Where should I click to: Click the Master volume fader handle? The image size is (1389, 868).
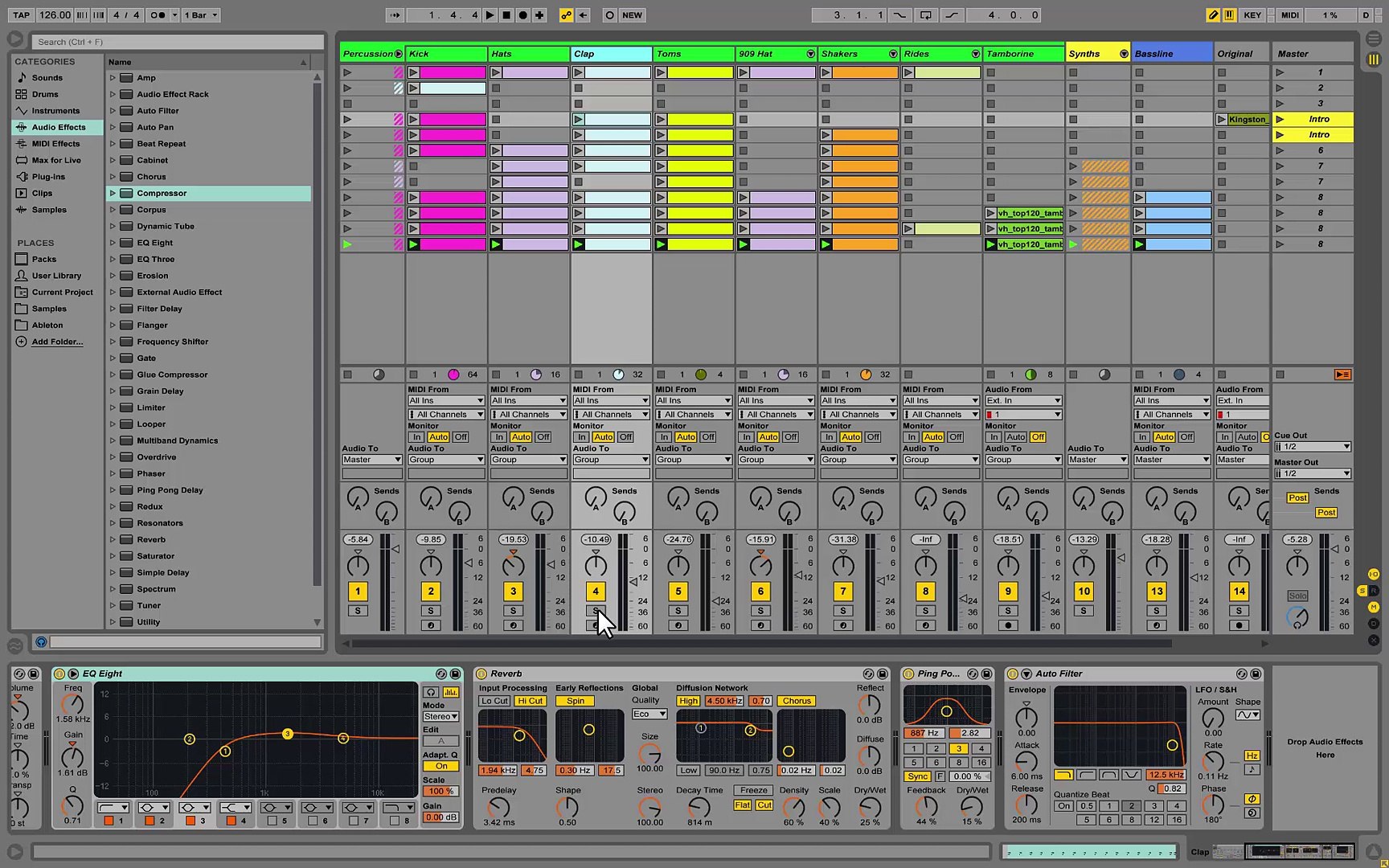(x=1335, y=549)
